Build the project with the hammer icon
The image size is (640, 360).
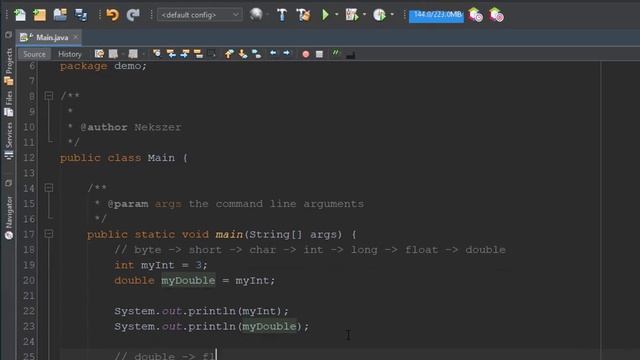click(x=282, y=15)
